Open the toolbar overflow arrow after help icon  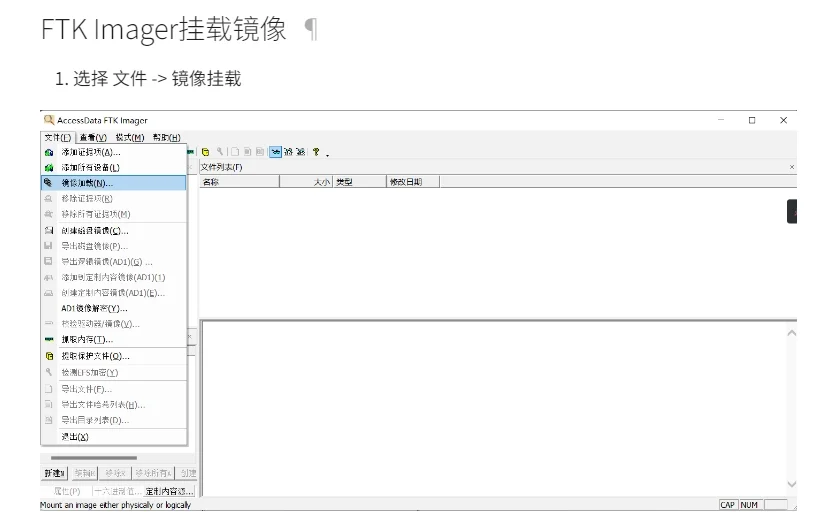327,154
